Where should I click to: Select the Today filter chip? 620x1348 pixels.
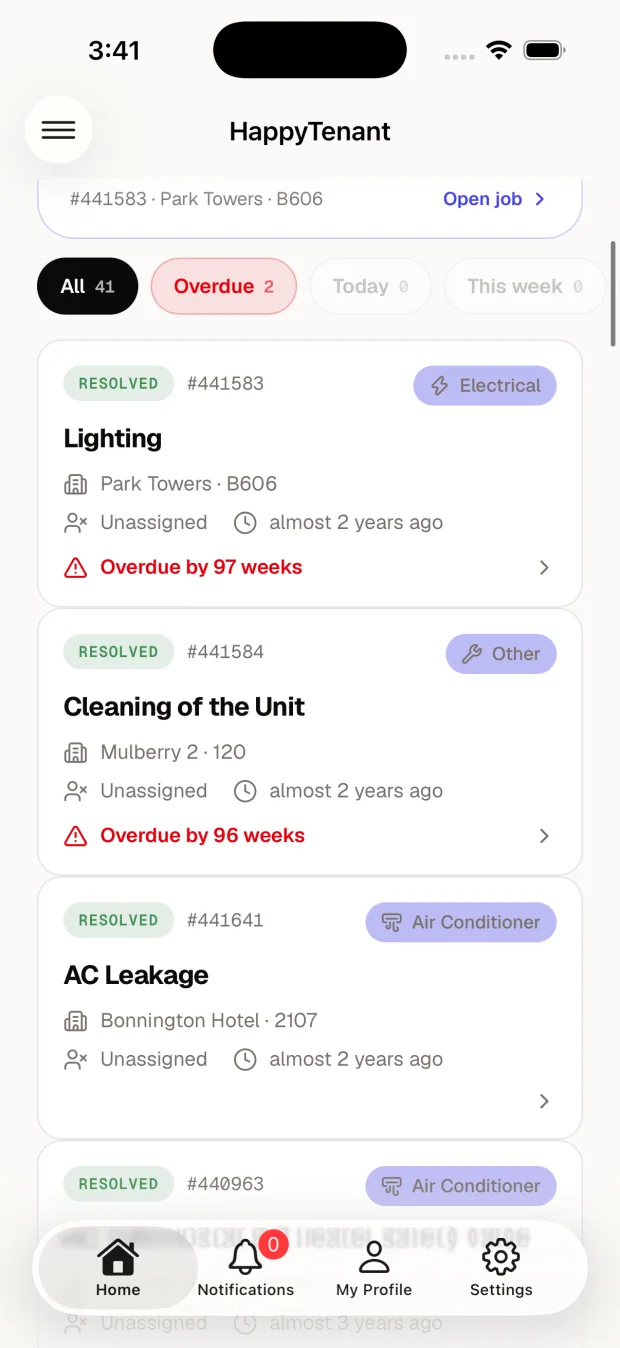click(370, 286)
